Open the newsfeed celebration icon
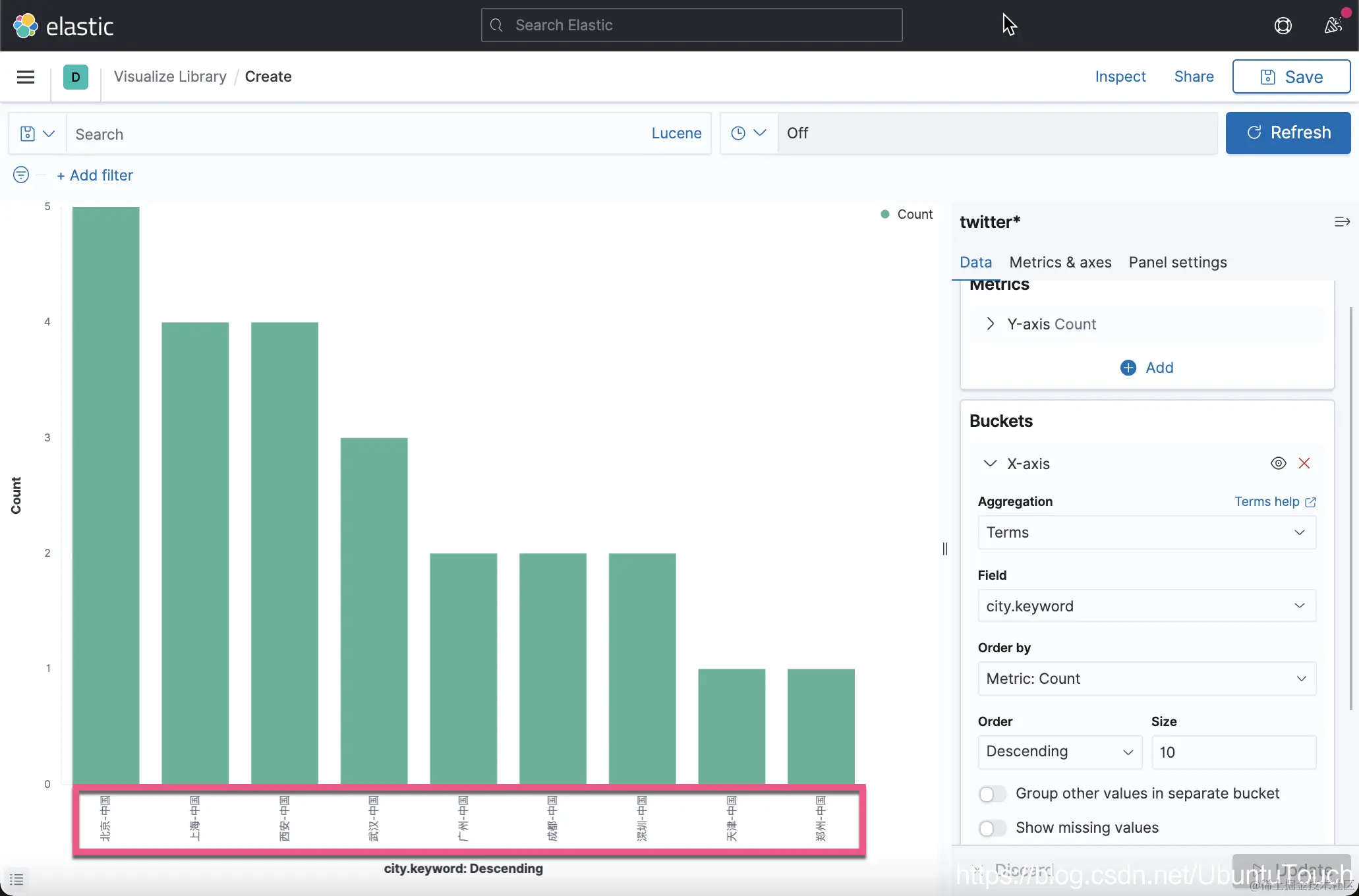This screenshot has width=1359, height=896. [1333, 26]
